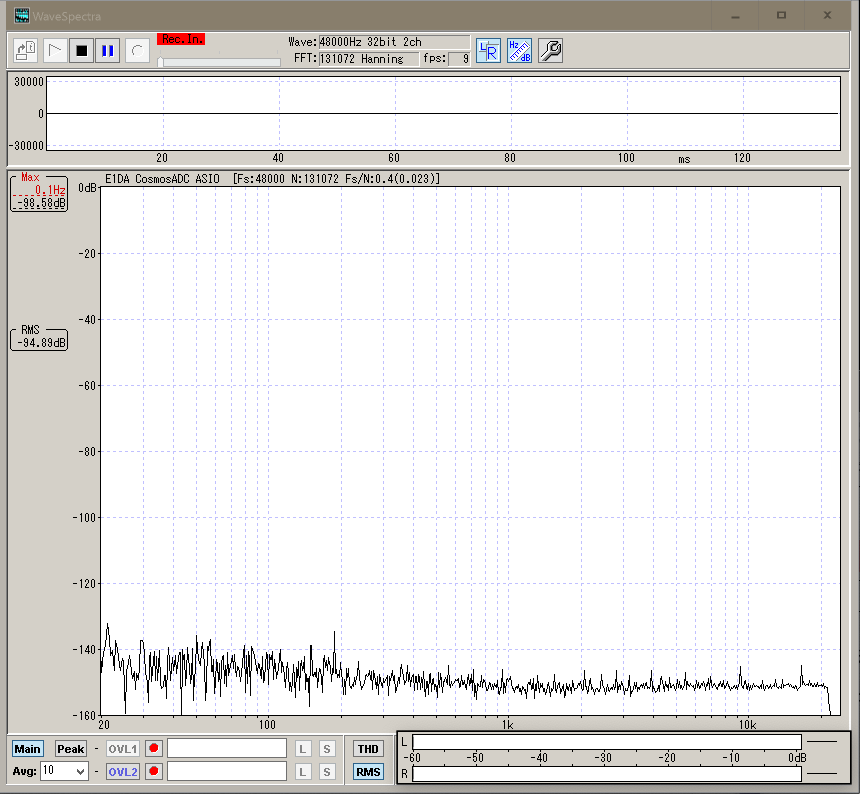The height and width of the screenshot is (794, 860).
Task: Click the FFT field 131072 Hanning
Action: pyautogui.click(x=369, y=59)
